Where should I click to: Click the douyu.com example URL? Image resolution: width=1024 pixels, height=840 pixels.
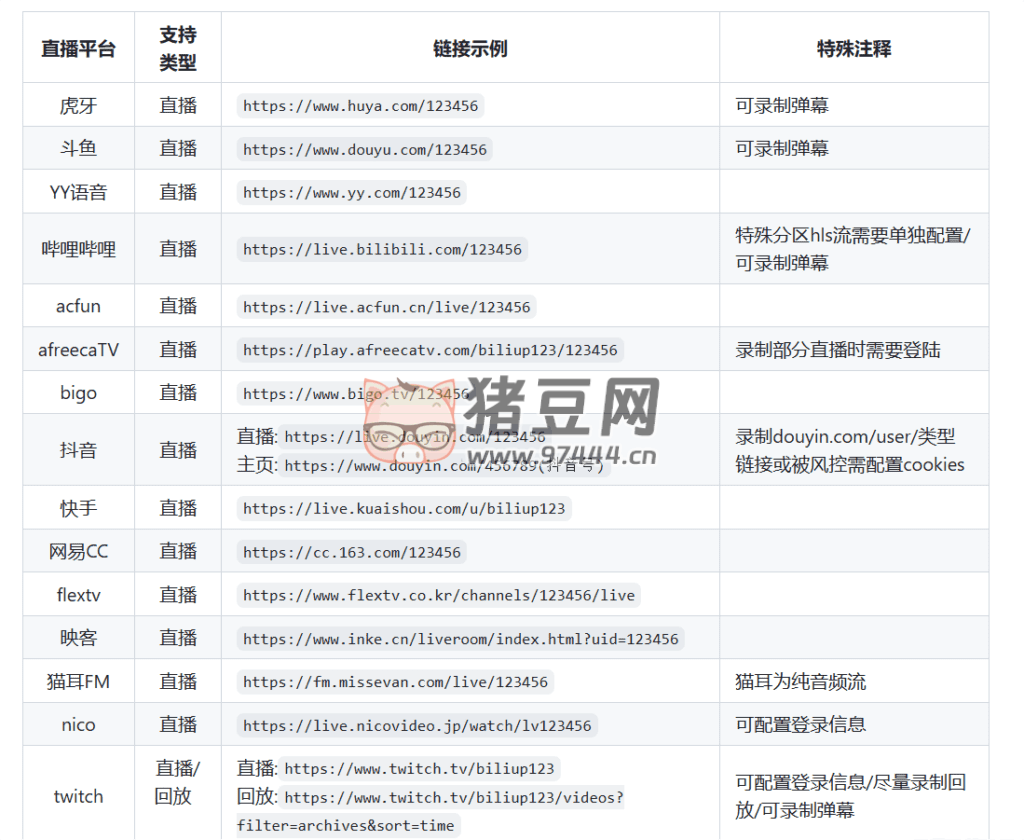pyautogui.click(x=364, y=149)
